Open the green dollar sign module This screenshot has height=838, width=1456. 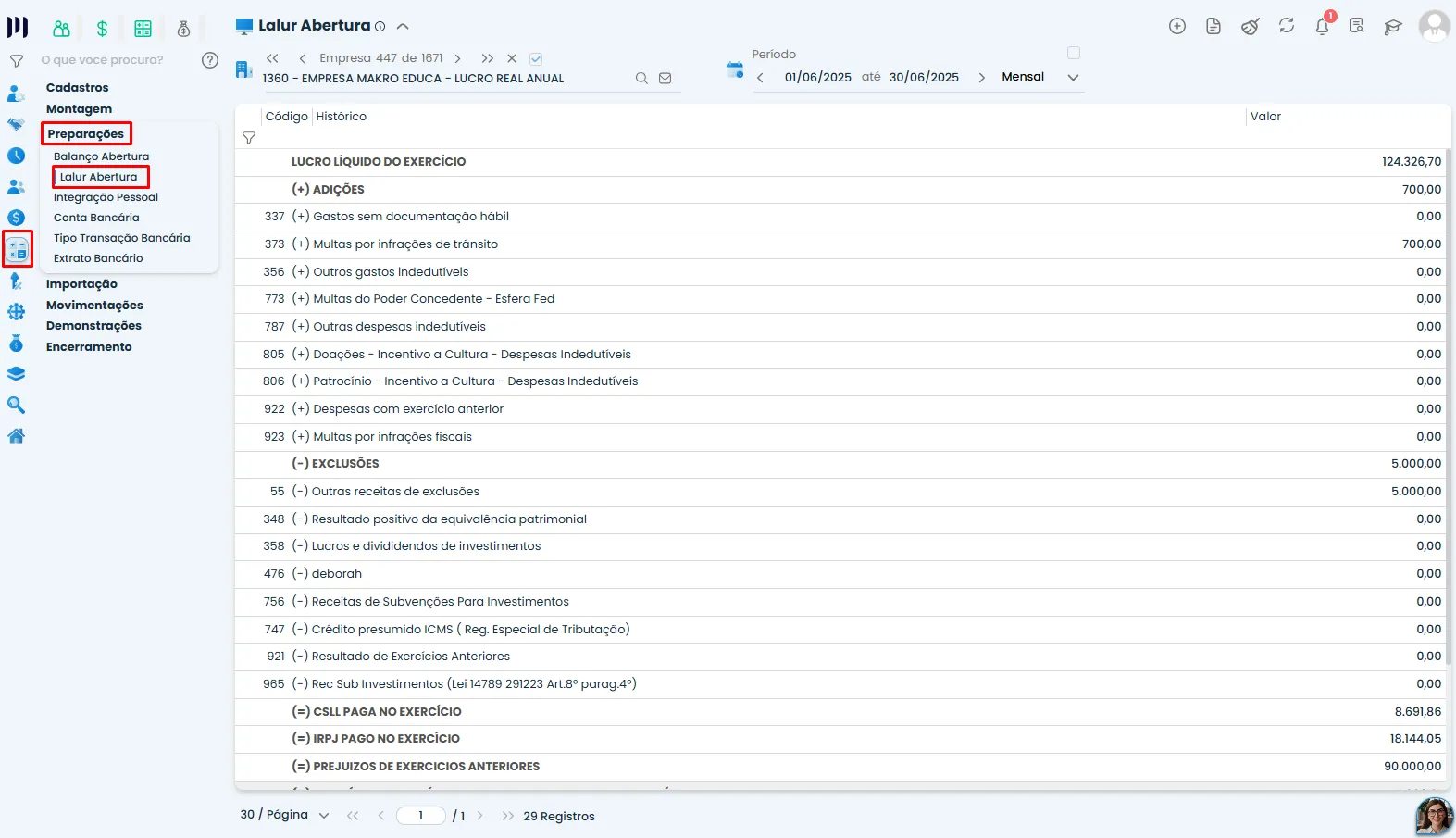tap(102, 29)
